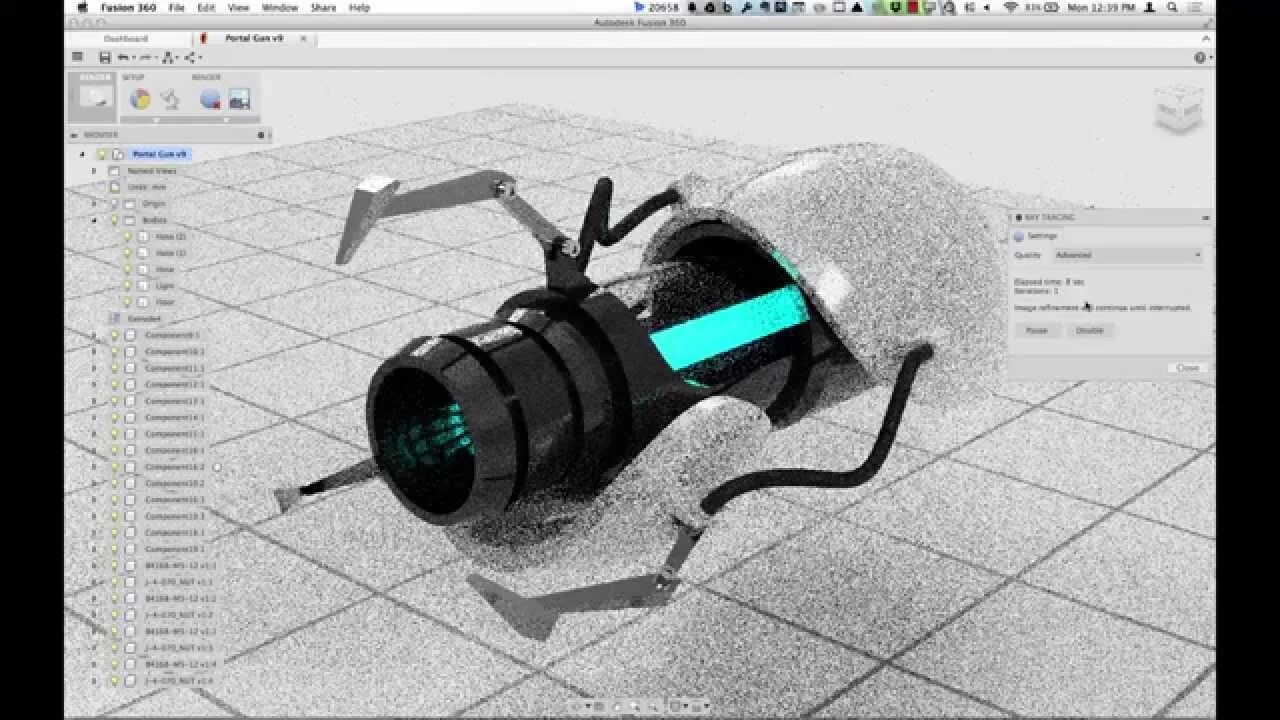Expand Component9:1 in the browser

[x=95, y=335]
